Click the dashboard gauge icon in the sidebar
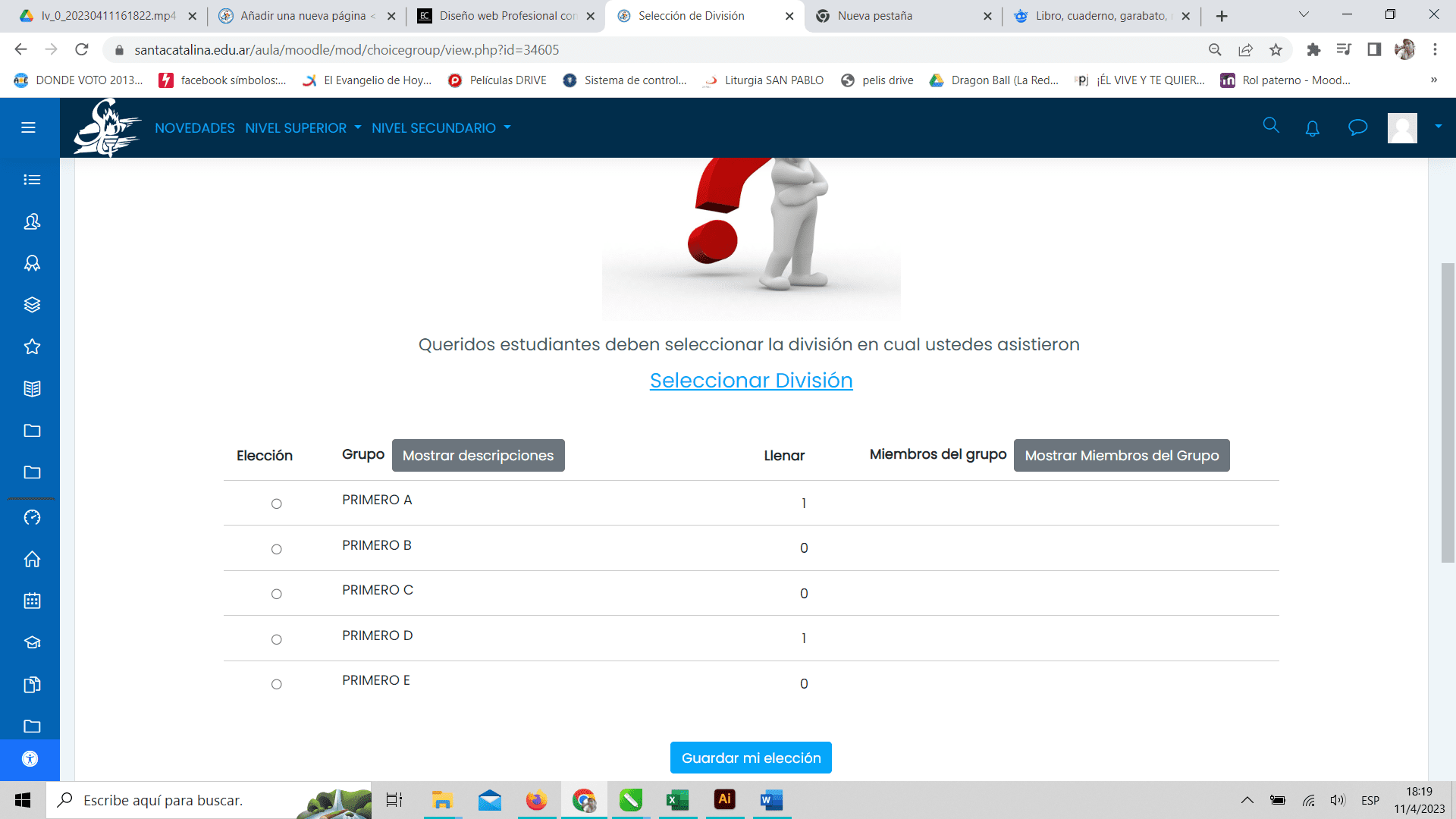Viewport: 1456px width, 819px height. pos(32,517)
